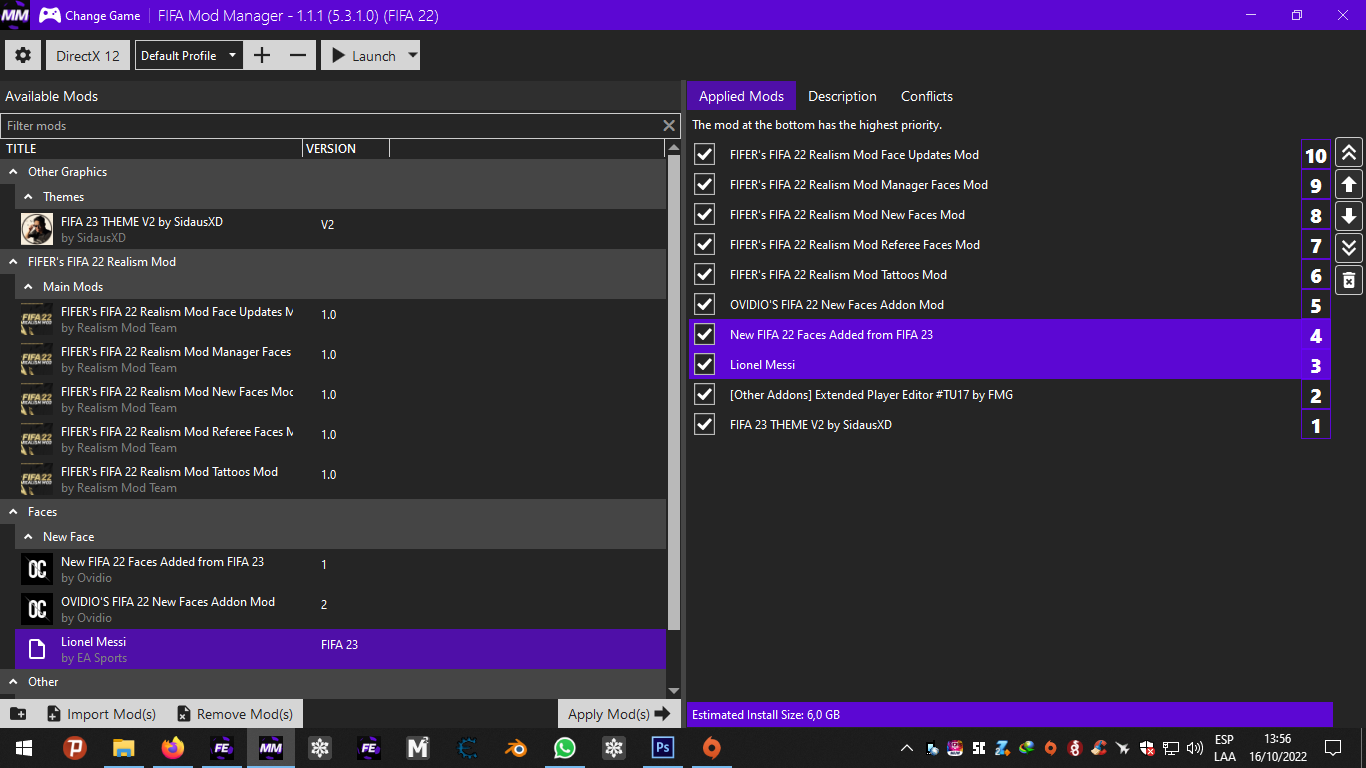Move selected mod up one position
Screen dimensions: 1366x768
click(x=1349, y=185)
